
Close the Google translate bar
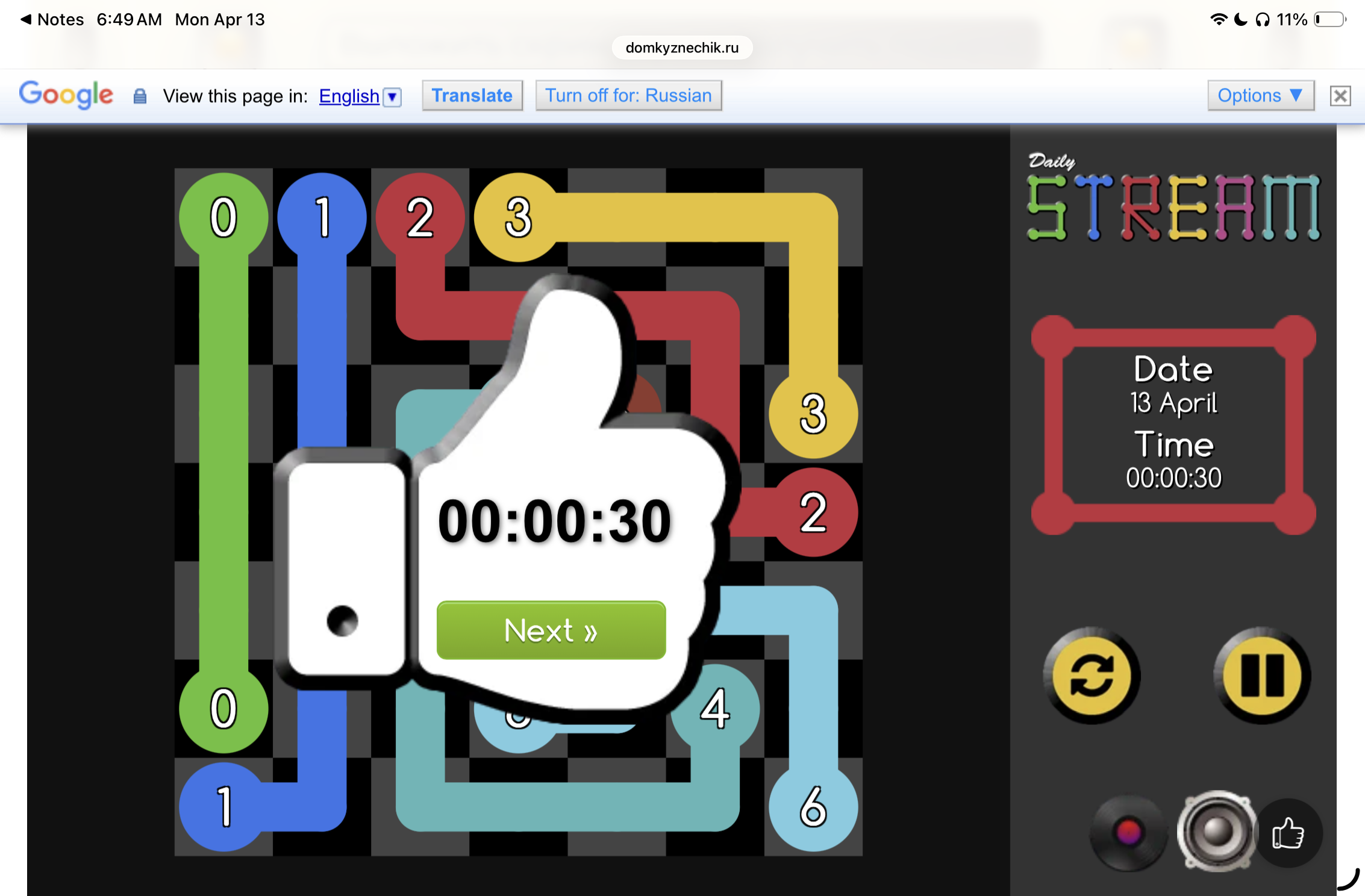[1340, 96]
